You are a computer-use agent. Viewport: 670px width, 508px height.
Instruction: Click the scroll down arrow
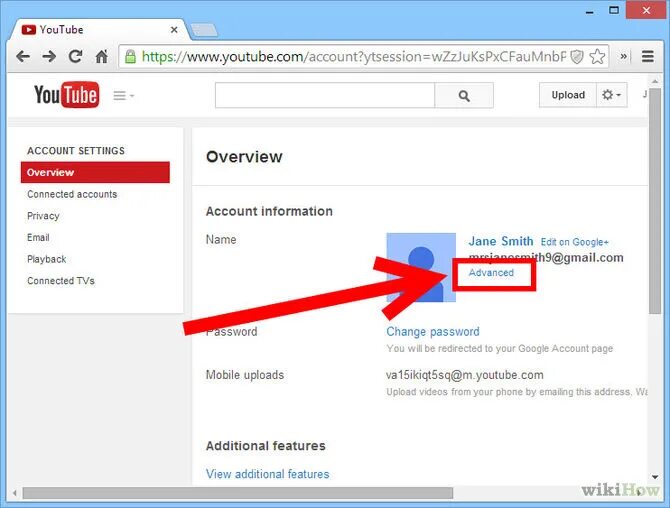(655, 477)
